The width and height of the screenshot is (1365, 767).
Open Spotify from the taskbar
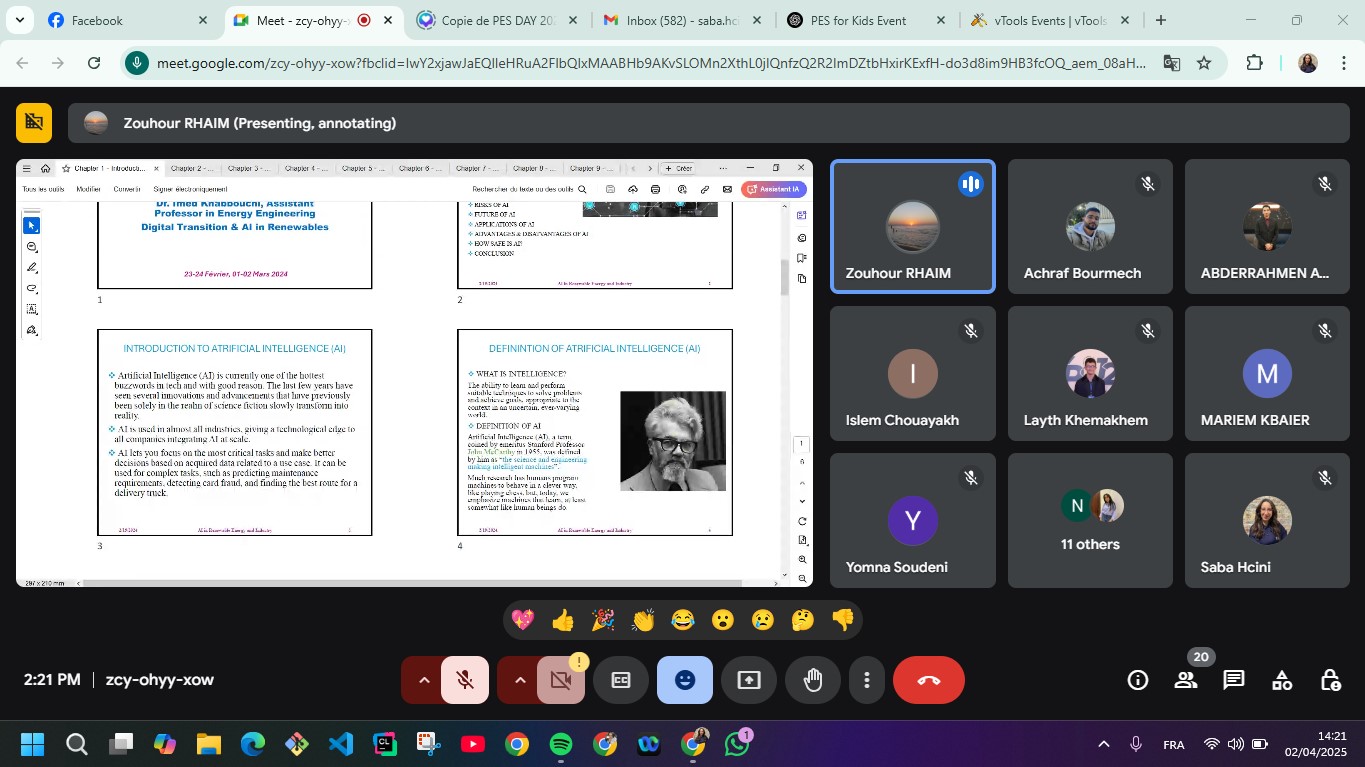click(561, 744)
